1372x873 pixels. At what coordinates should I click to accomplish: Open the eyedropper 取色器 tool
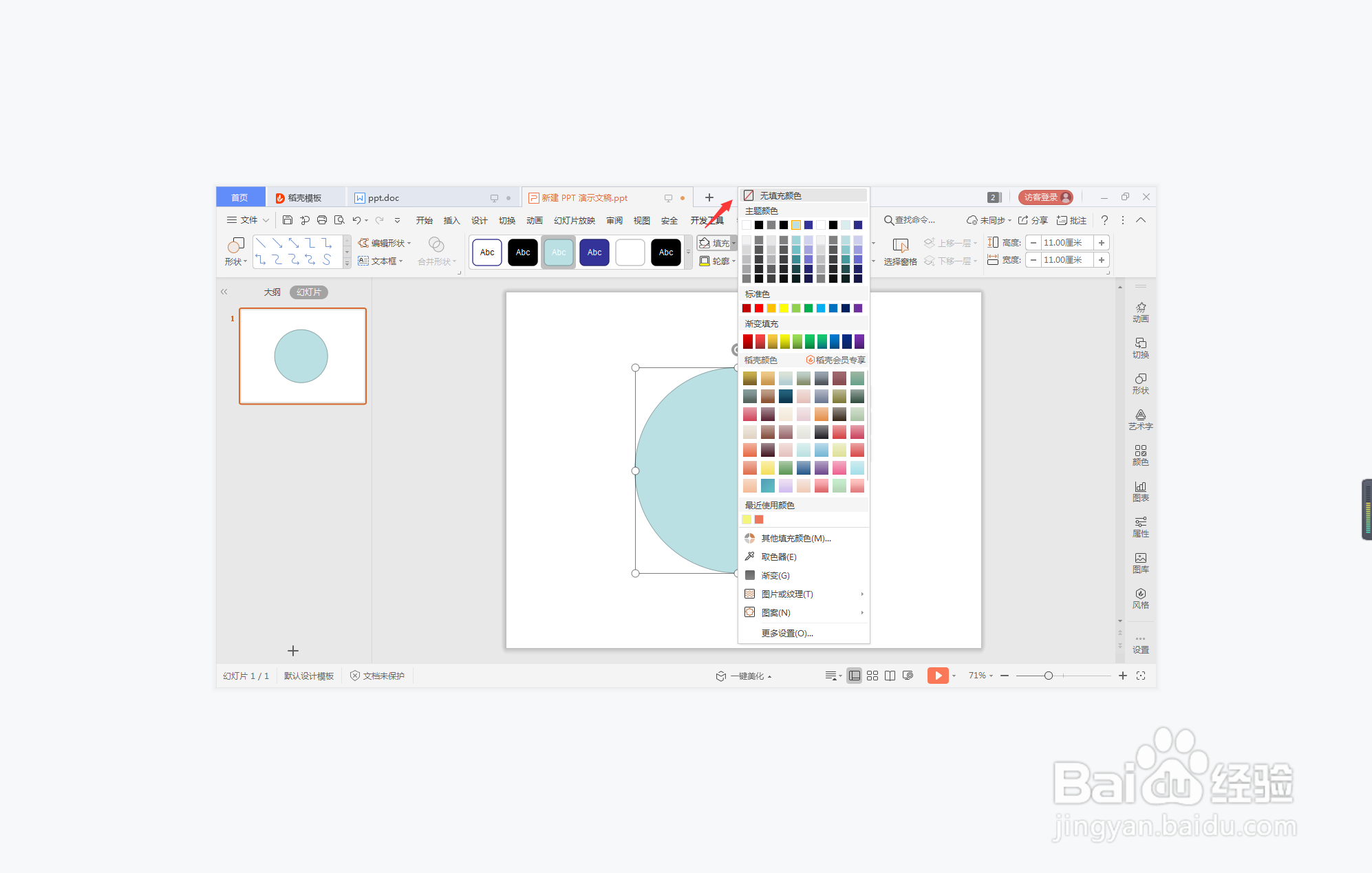778,557
